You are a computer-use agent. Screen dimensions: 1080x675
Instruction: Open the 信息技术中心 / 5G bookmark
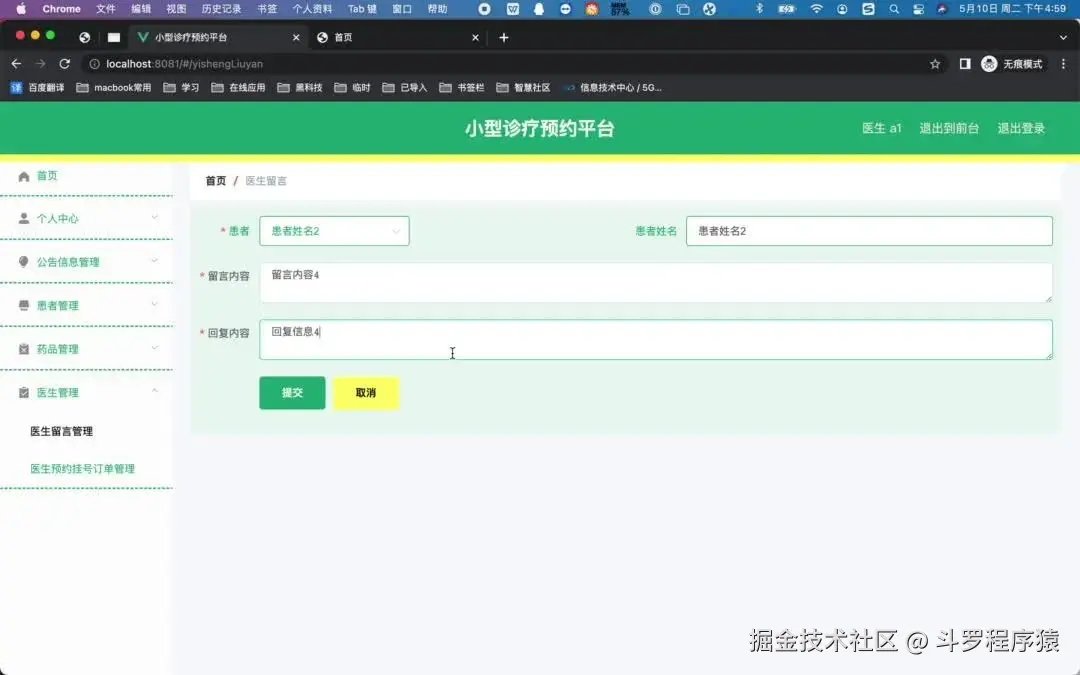pos(612,87)
